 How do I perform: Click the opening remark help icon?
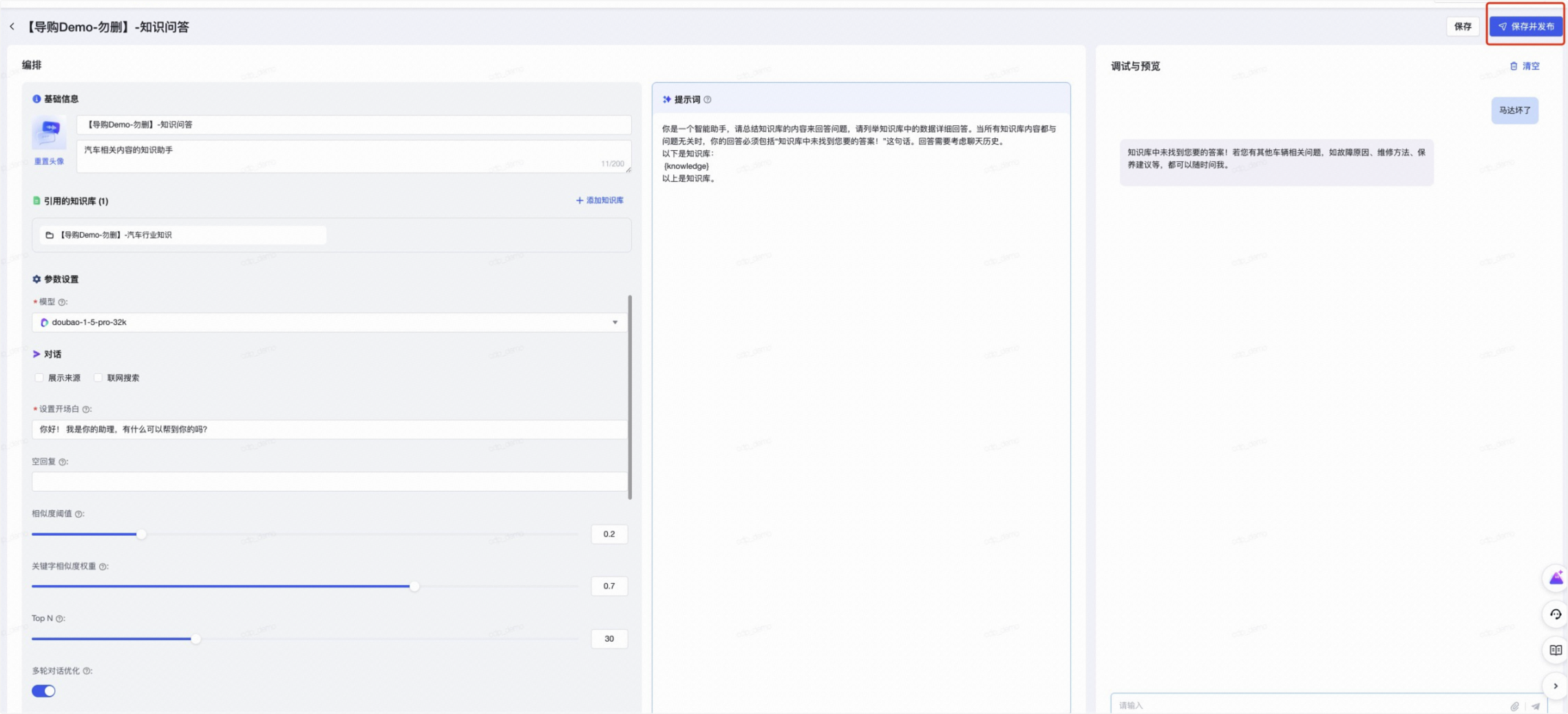pos(86,409)
